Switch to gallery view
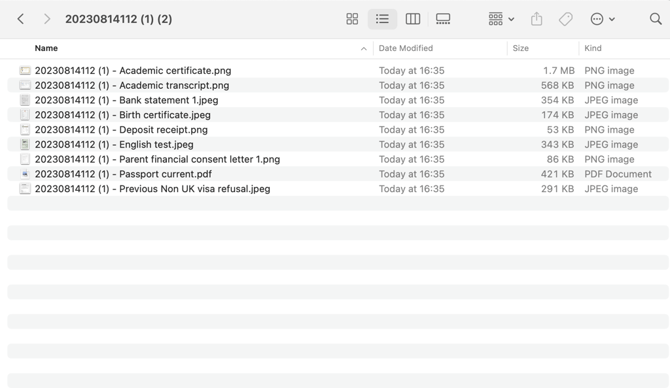The height and width of the screenshot is (388, 670). tap(443, 19)
